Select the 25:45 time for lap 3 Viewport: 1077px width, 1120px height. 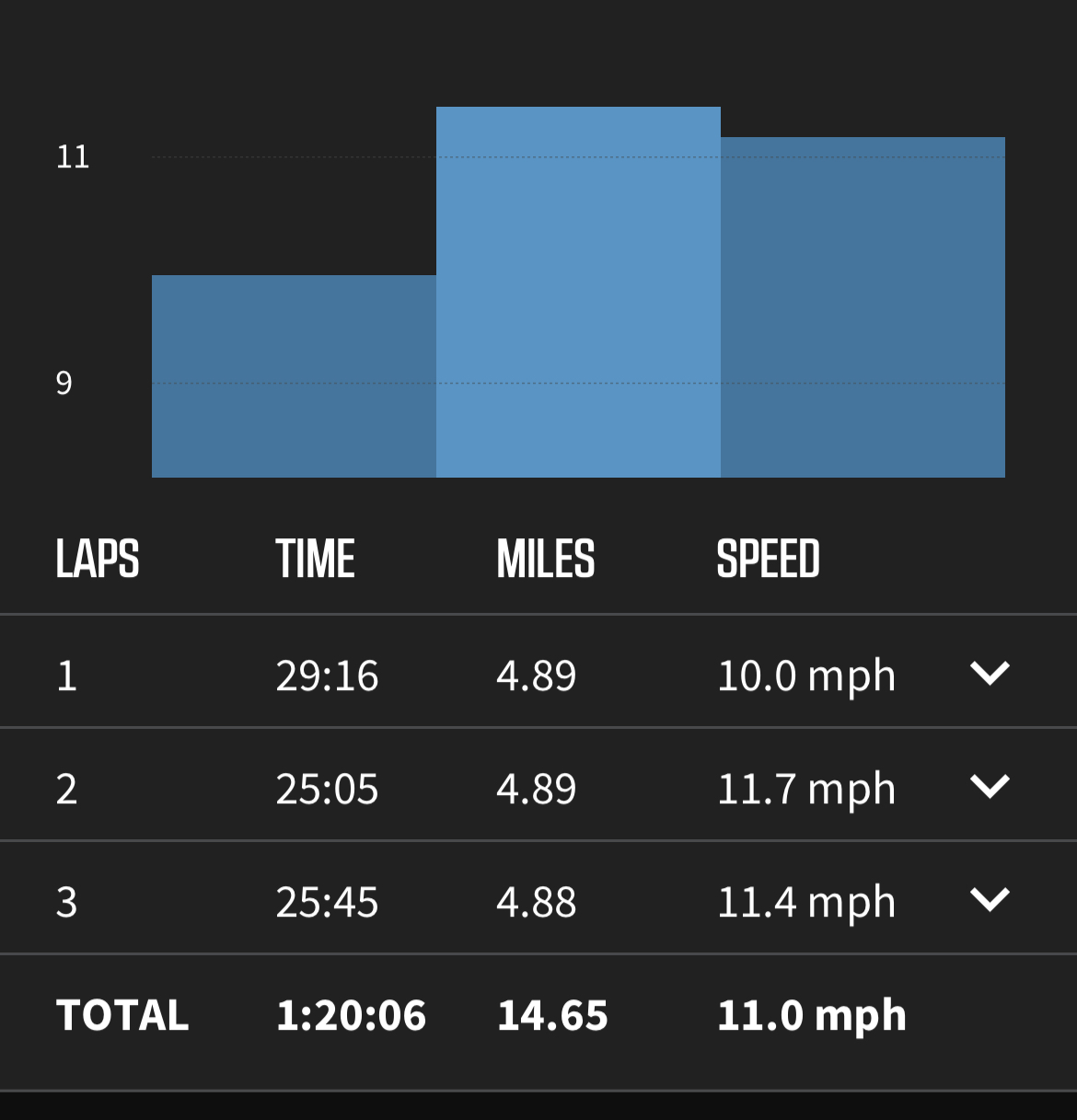tap(327, 903)
